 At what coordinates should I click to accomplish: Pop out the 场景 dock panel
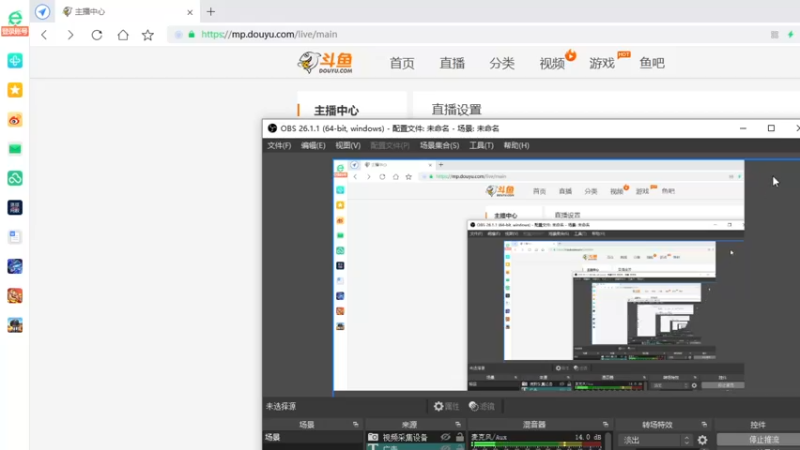tap(356, 424)
